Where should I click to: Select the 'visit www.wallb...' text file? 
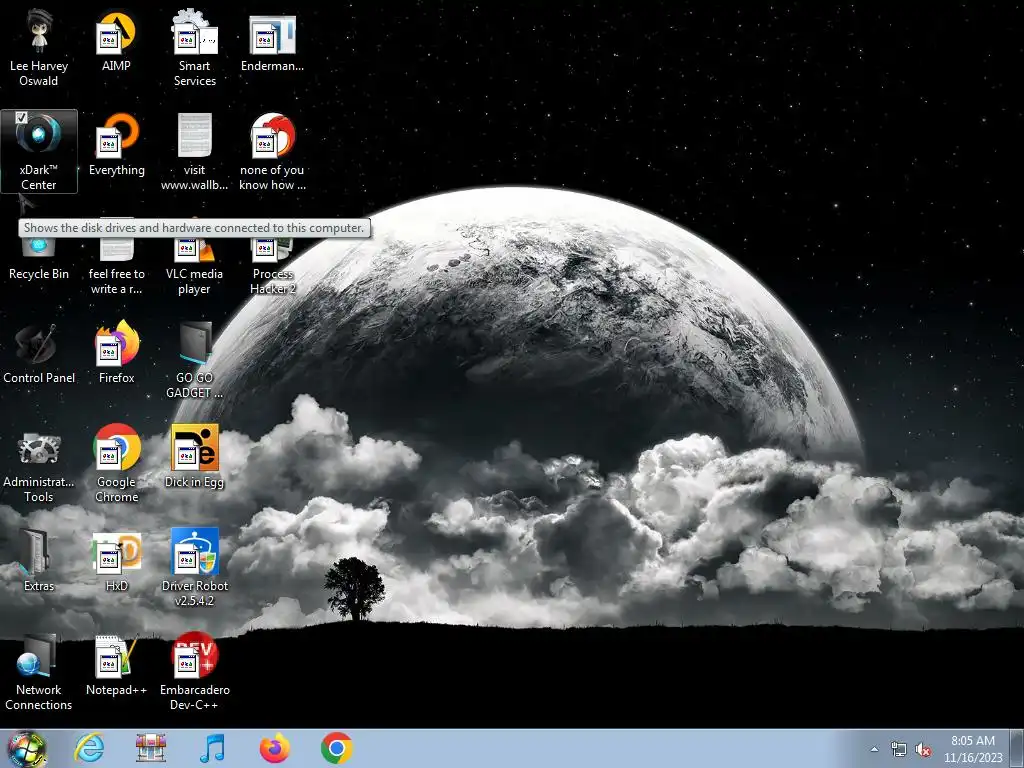[195, 152]
